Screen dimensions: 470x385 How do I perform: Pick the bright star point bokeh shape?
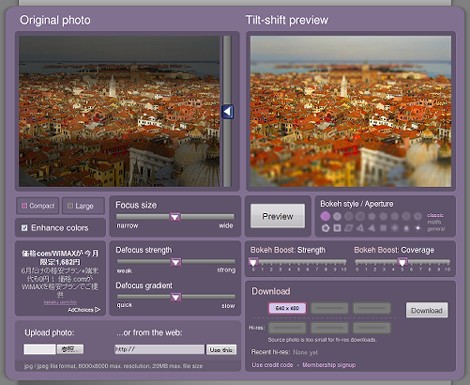[x=418, y=228]
